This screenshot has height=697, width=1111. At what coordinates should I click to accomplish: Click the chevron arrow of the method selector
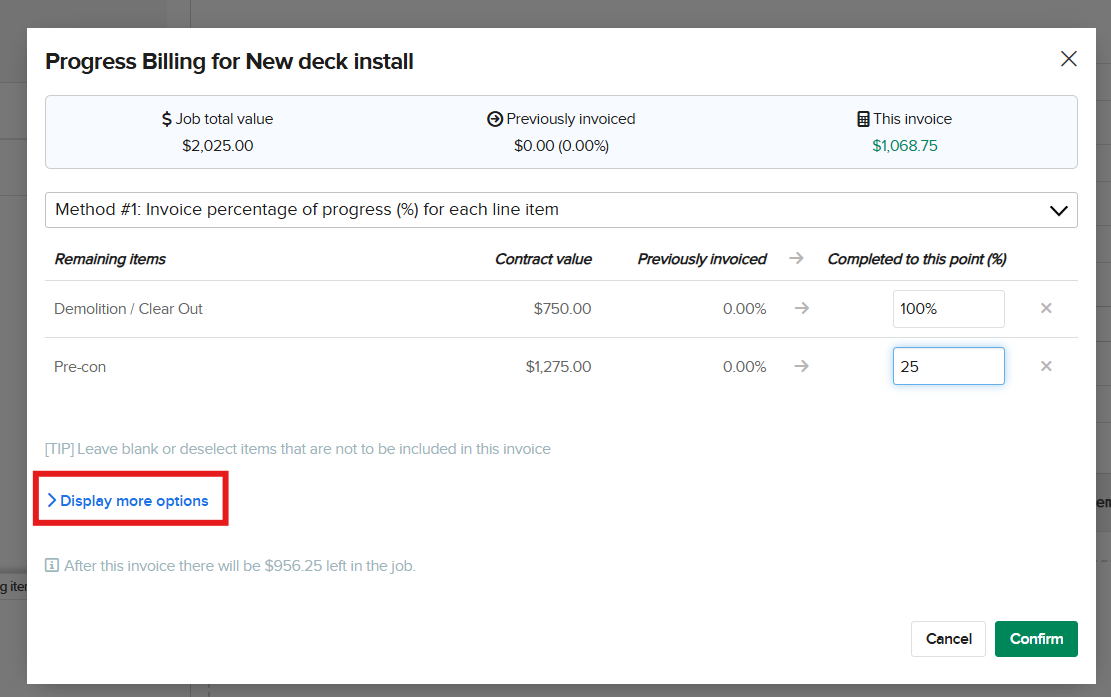pos(1058,210)
